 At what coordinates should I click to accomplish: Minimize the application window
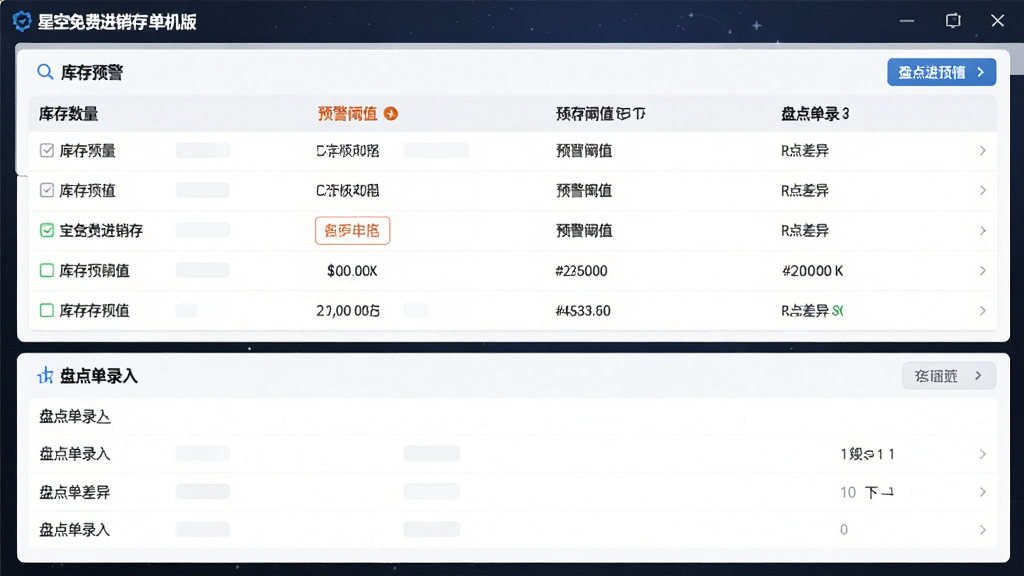click(x=906, y=21)
